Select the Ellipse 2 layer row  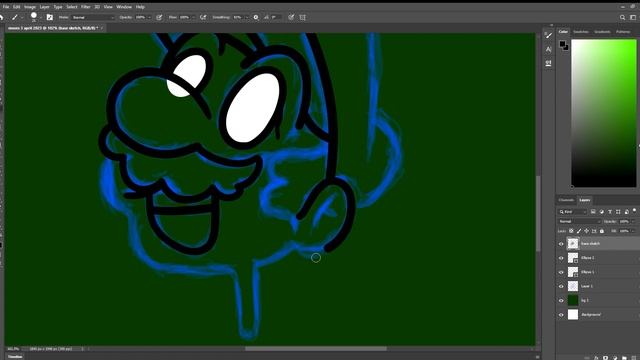pos(598,258)
